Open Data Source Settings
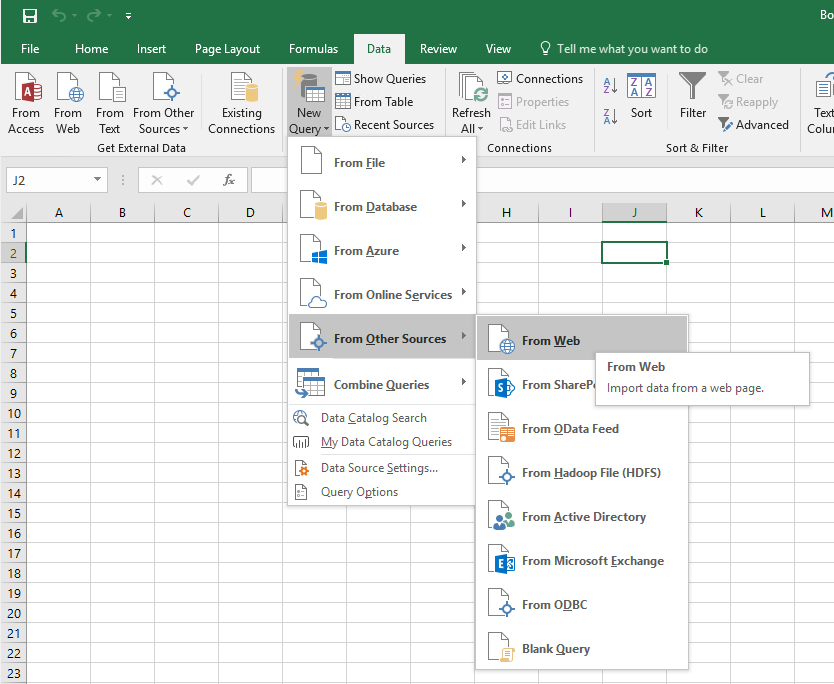The height and width of the screenshot is (684, 834). (381, 468)
